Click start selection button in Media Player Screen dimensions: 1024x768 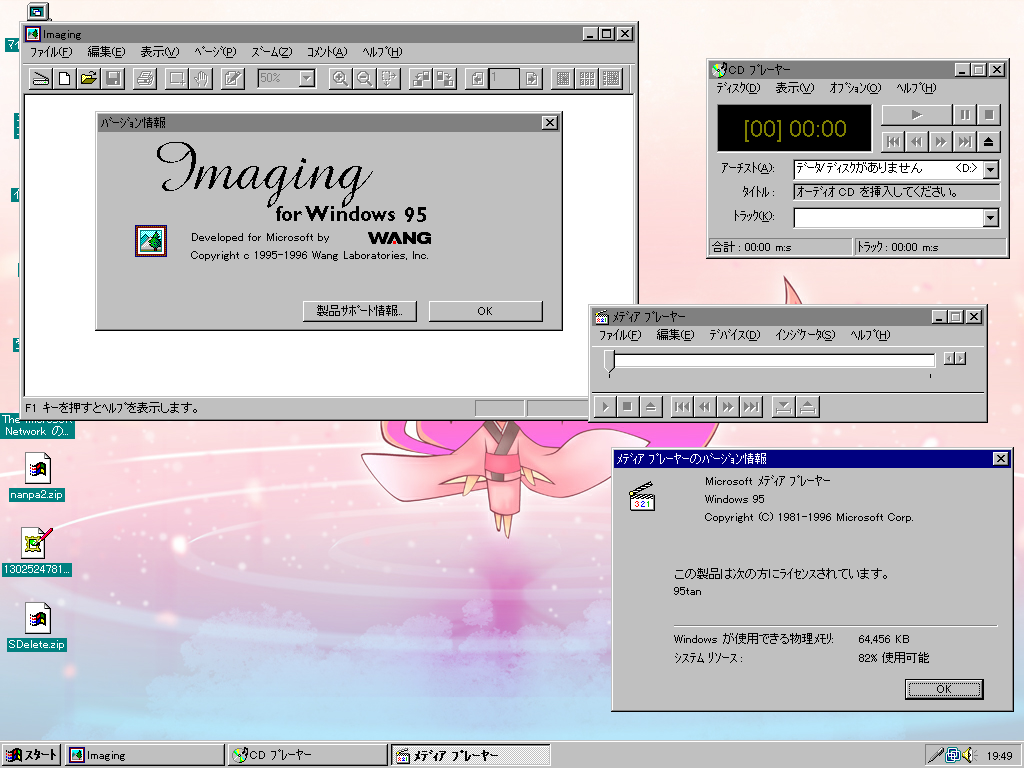(x=783, y=407)
